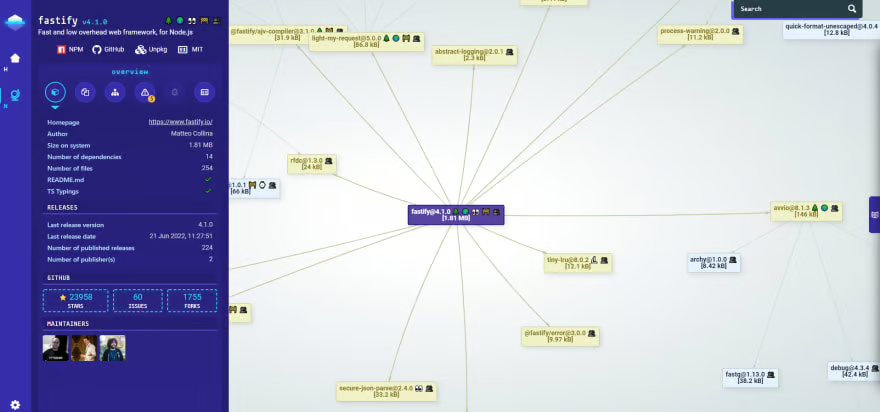Click the tree flag in the fastify header
The width and height of the screenshot is (880, 412).
coord(169,21)
